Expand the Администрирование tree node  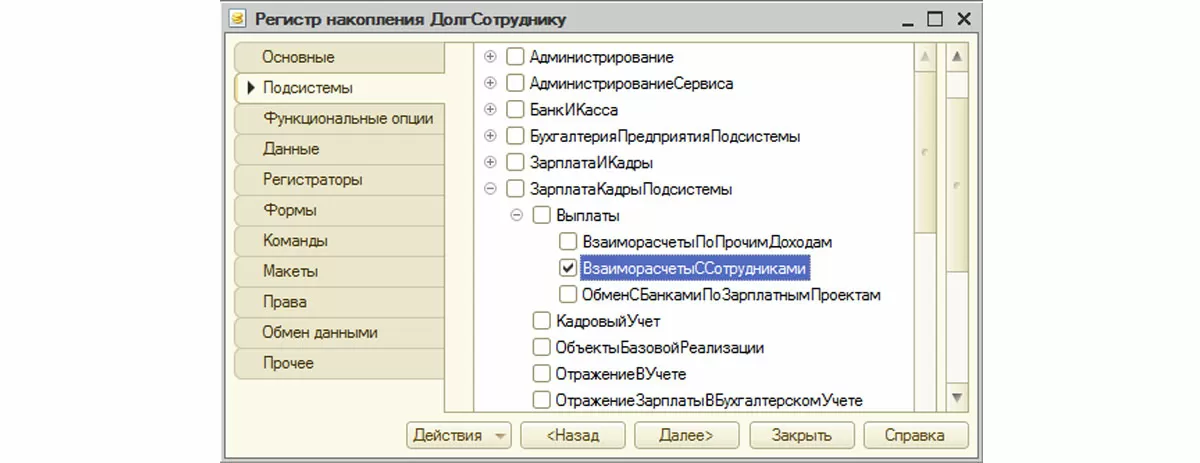click(490, 57)
